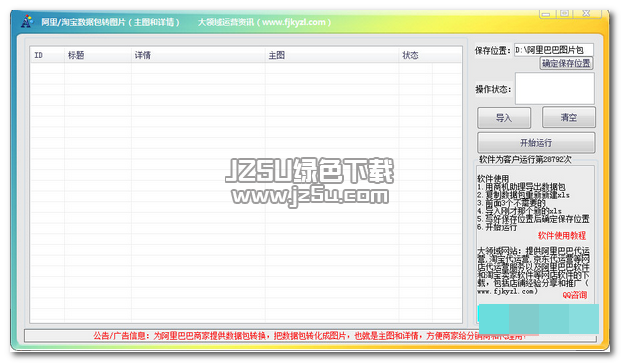Image resolution: width=621 pixels, height=363 pixels.
Task: Select the 详情 column header
Action: [198, 55]
